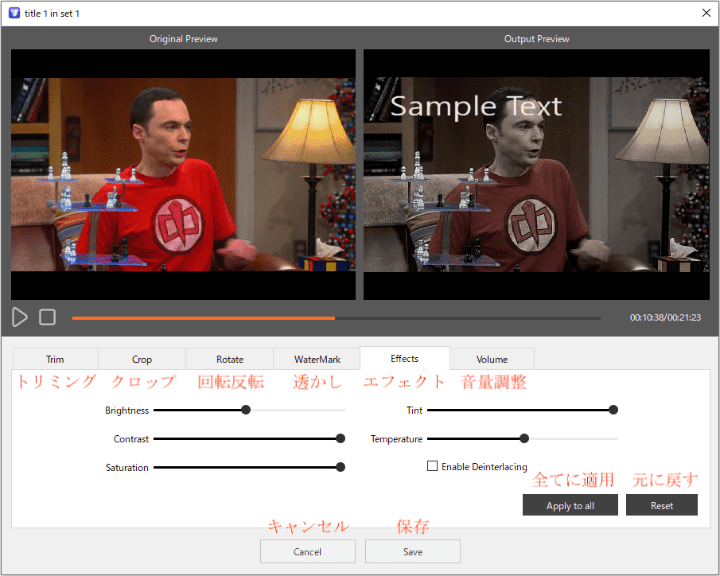Start playback with the play button

pos(19,317)
